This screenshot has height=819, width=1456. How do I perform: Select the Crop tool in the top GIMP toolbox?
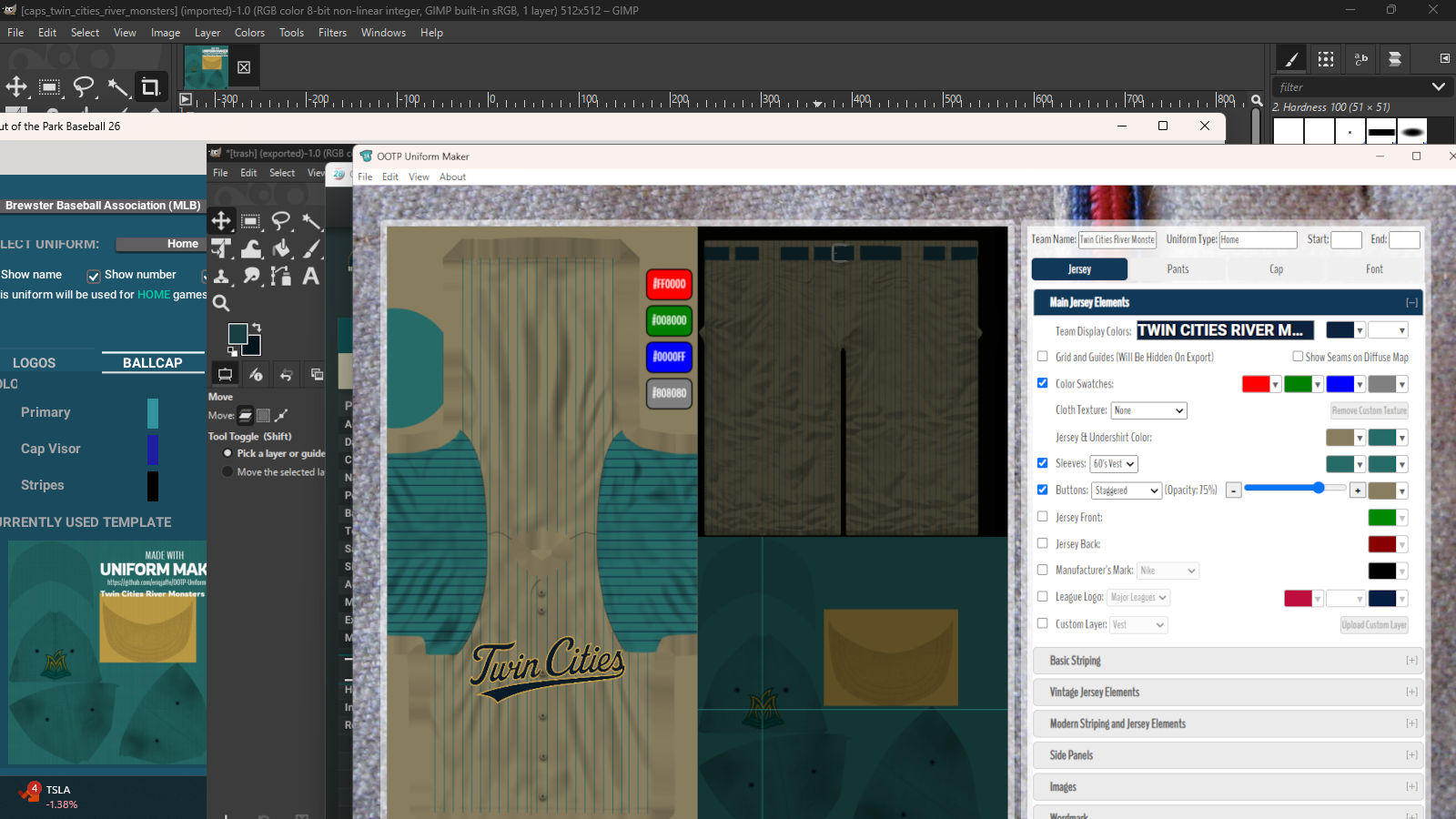coord(151,87)
